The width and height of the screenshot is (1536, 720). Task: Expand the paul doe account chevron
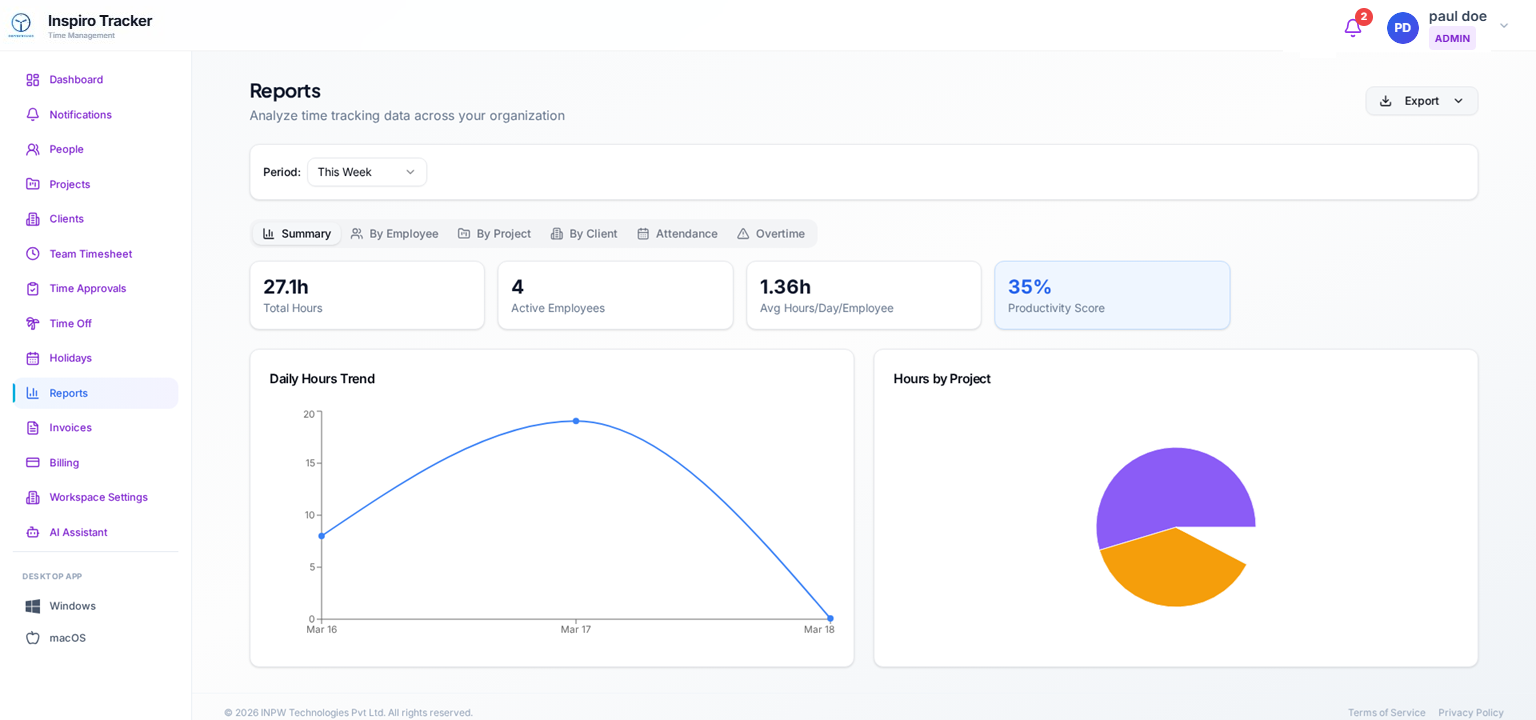point(1503,26)
